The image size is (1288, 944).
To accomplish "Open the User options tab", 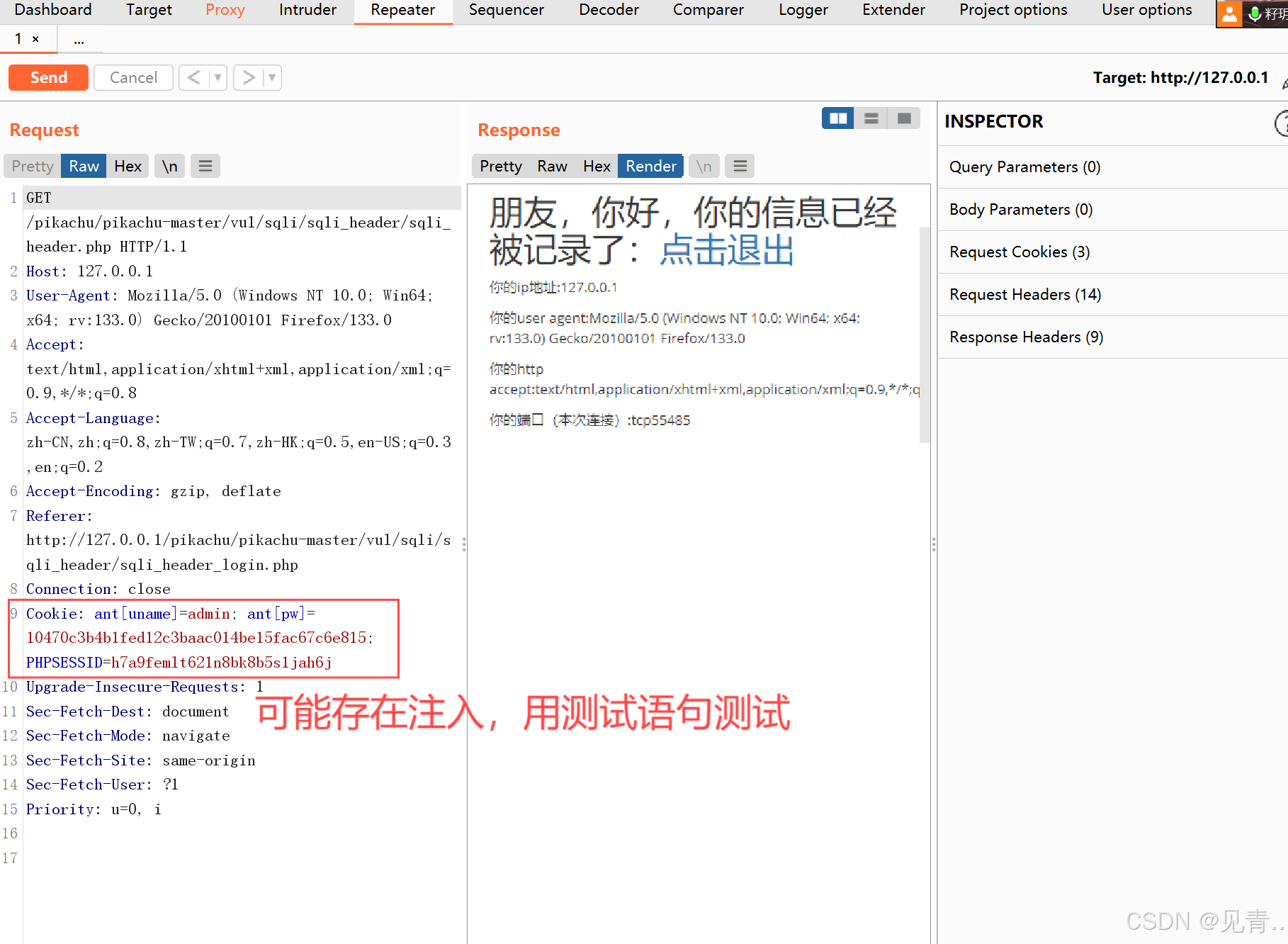I will click(1146, 10).
